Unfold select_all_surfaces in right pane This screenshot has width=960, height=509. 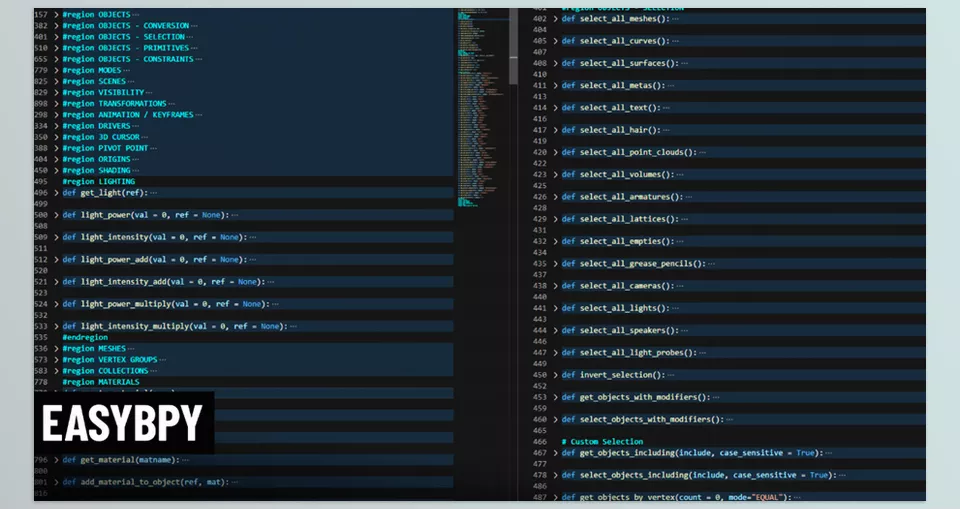pos(556,63)
